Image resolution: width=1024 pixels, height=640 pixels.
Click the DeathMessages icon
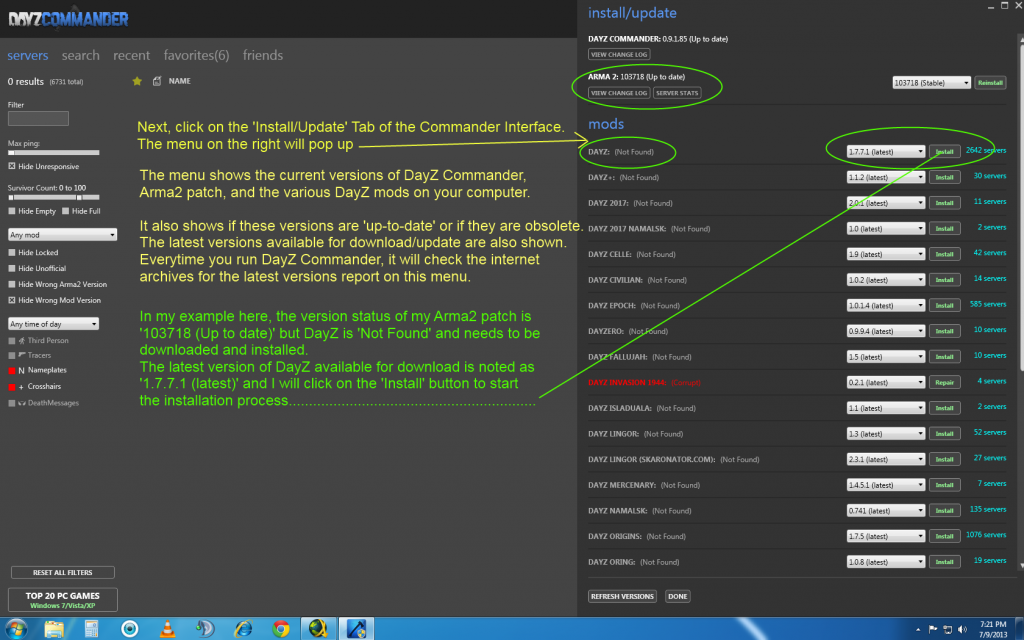tap(22, 403)
